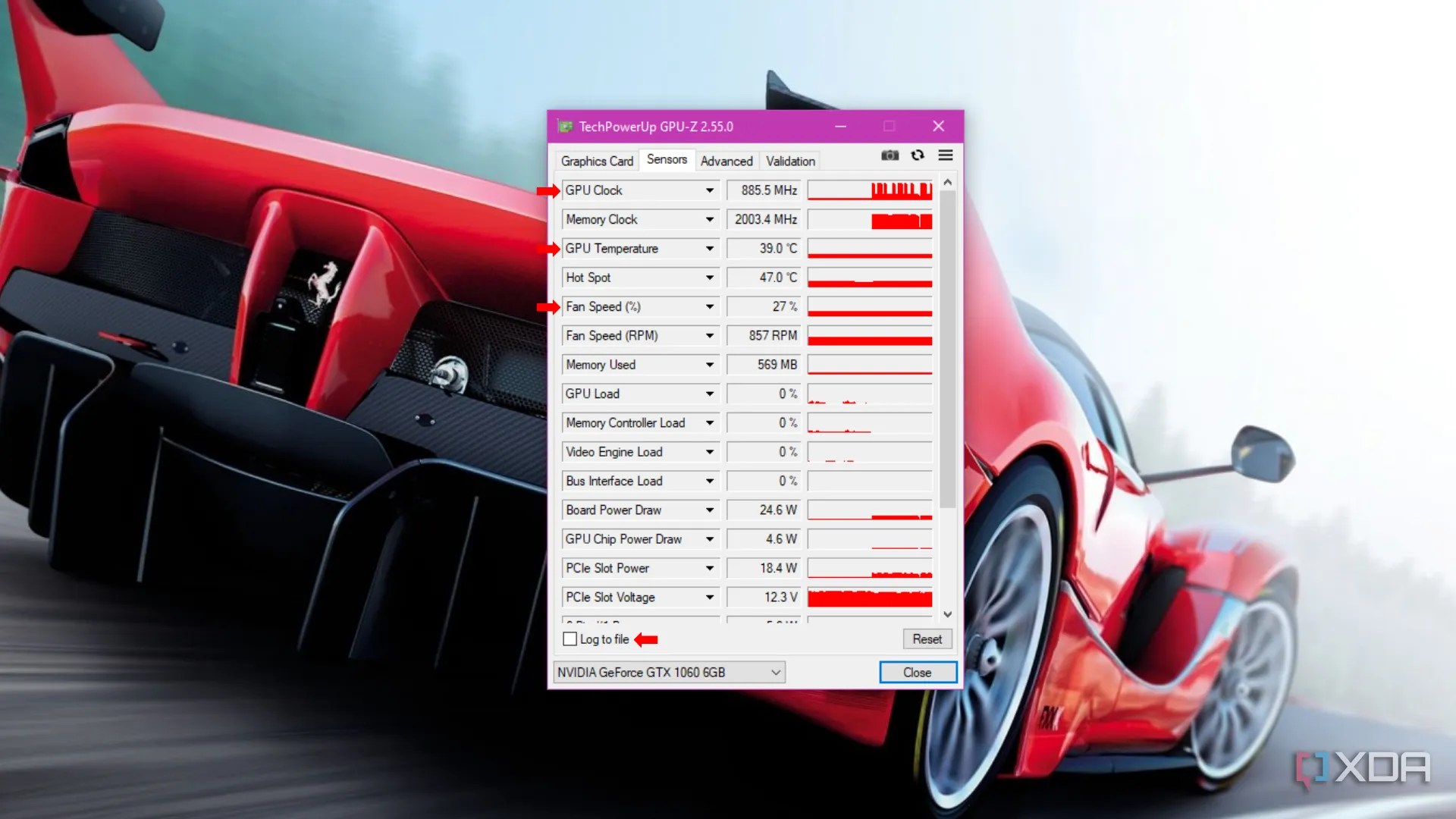1456x819 pixels.
Task: Expand the GPU Temperature sensor options
Action: [x=708, y=248]
